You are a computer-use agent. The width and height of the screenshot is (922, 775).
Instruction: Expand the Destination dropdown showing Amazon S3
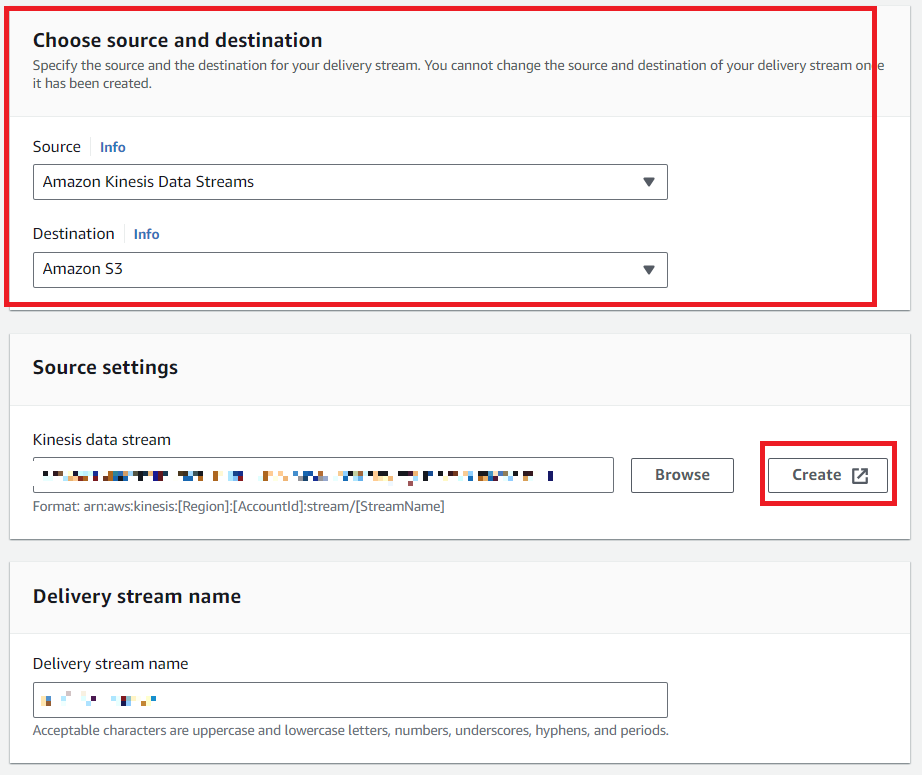[340, 269]
